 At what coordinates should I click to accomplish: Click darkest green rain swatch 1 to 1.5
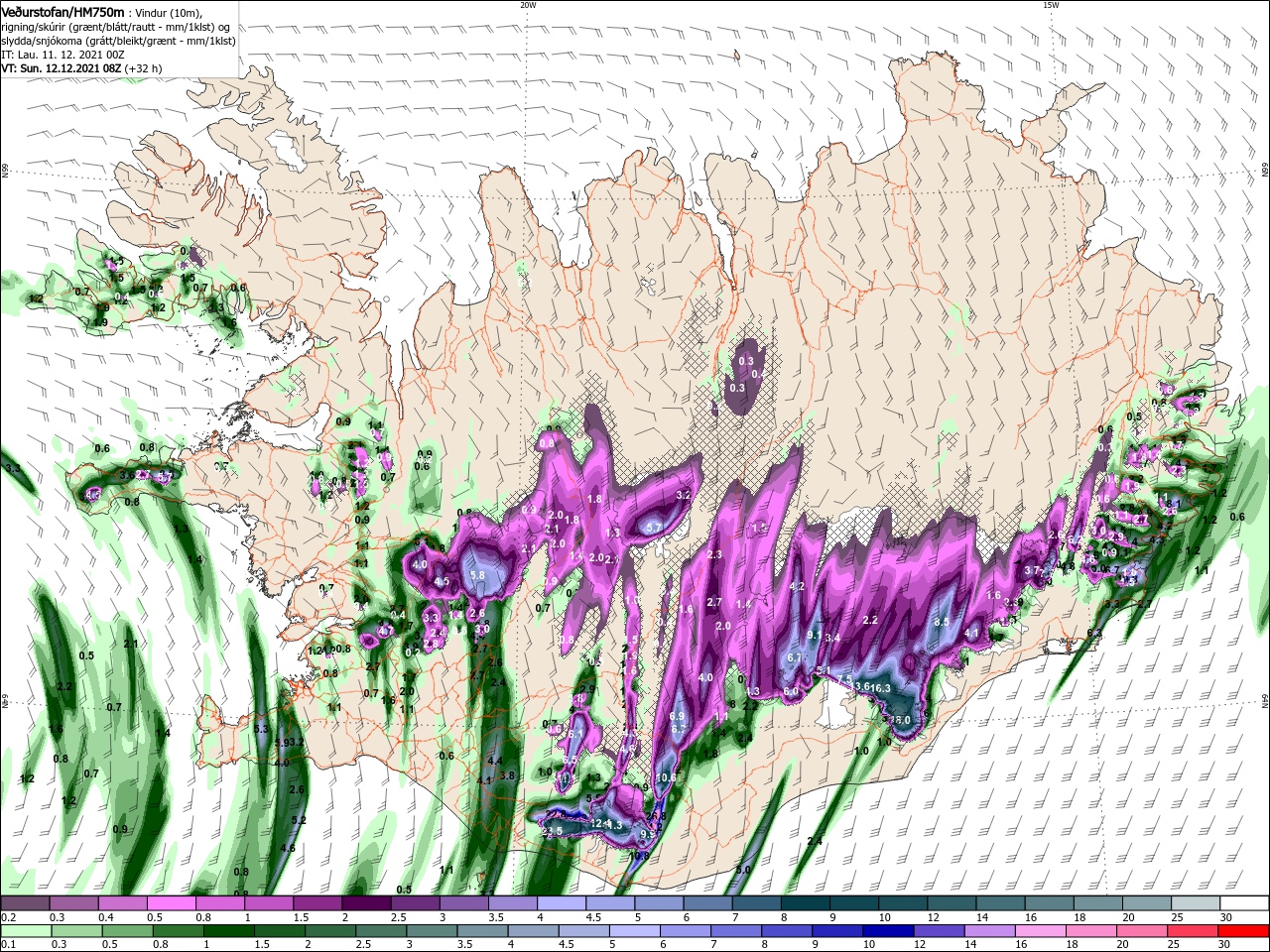click(230, 931)
